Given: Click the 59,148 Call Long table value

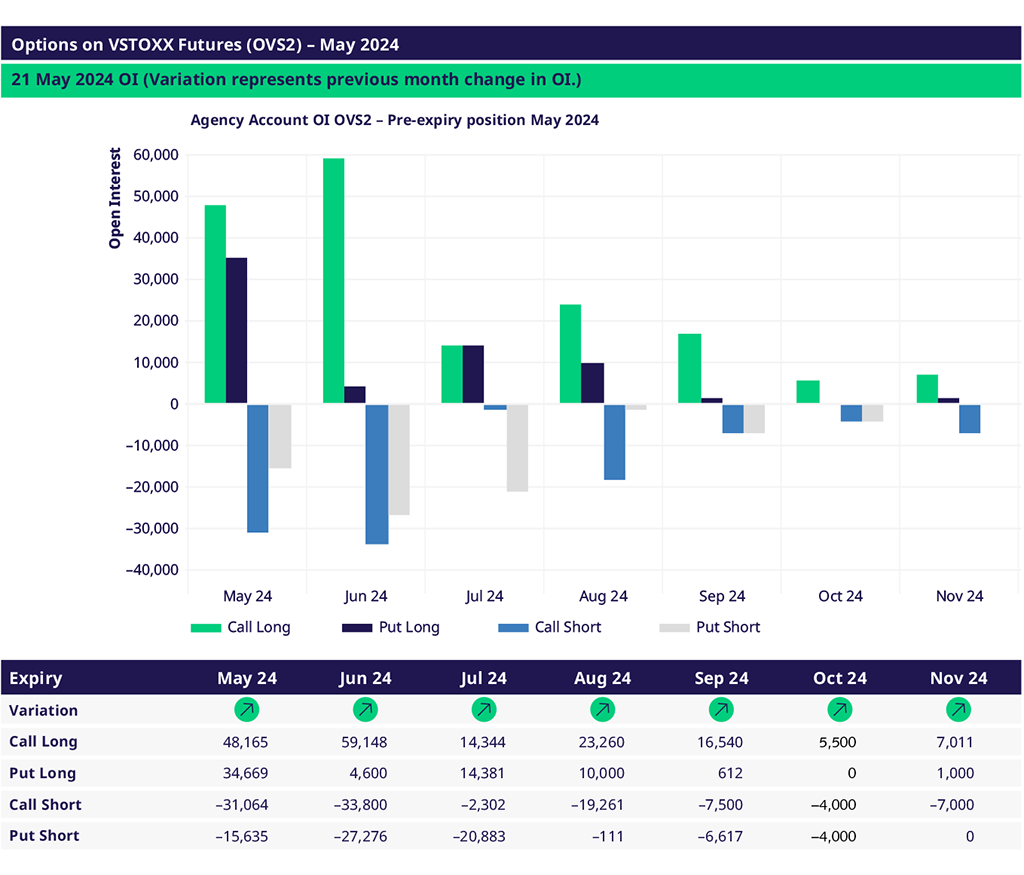Looking at the screenshot, I should pos(364,742).
